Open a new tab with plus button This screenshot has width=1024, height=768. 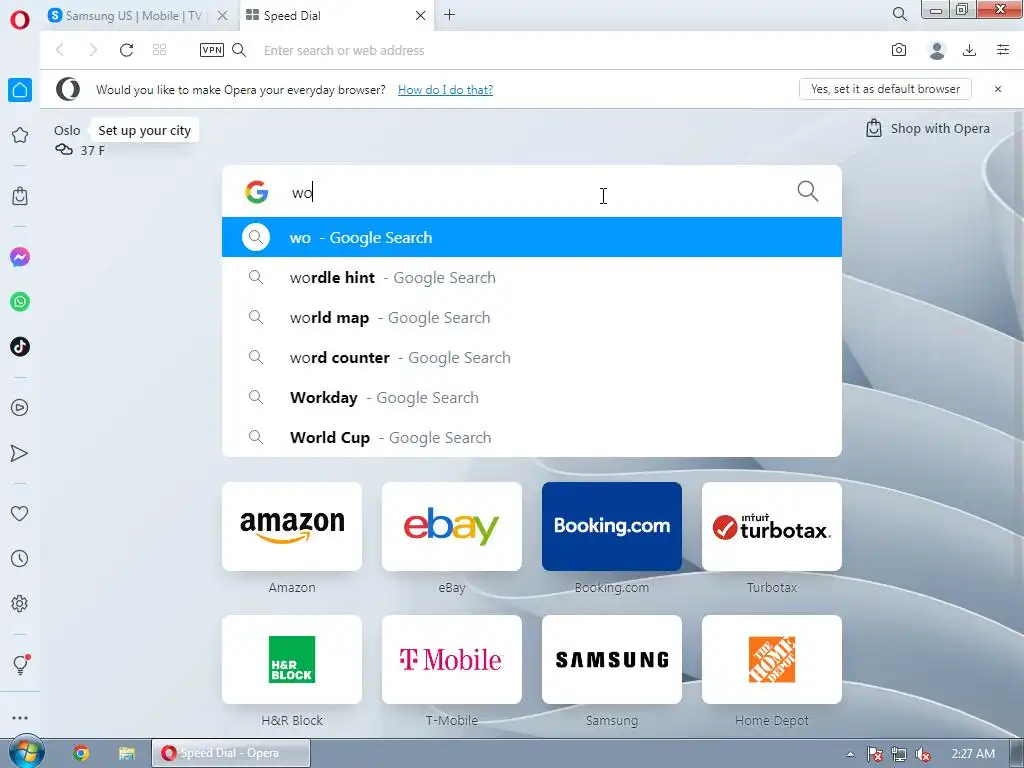pyautogui.click(x=449, y=14)
